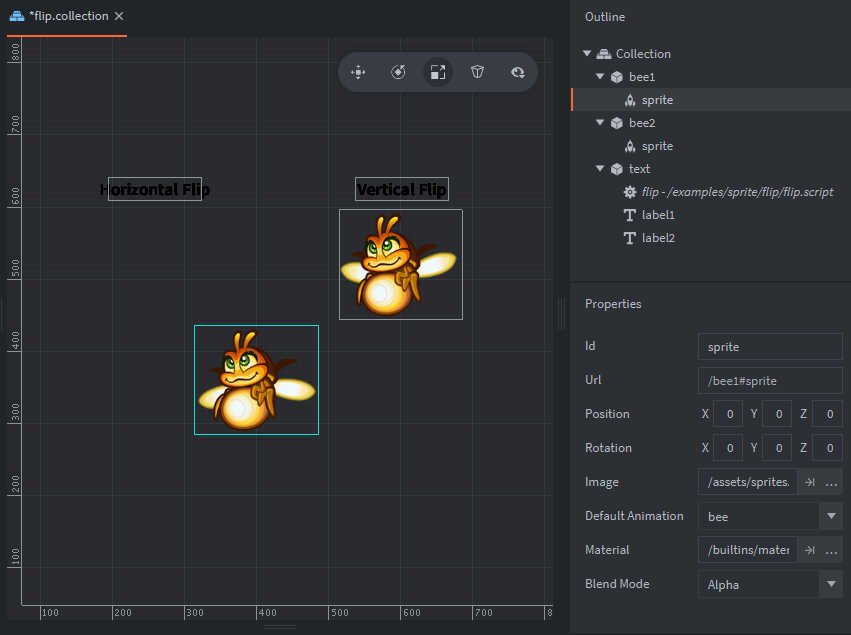Select the Vertical Flip bee sprite
Viewport: 851px width, 635px height.
(x=401, y=264)
